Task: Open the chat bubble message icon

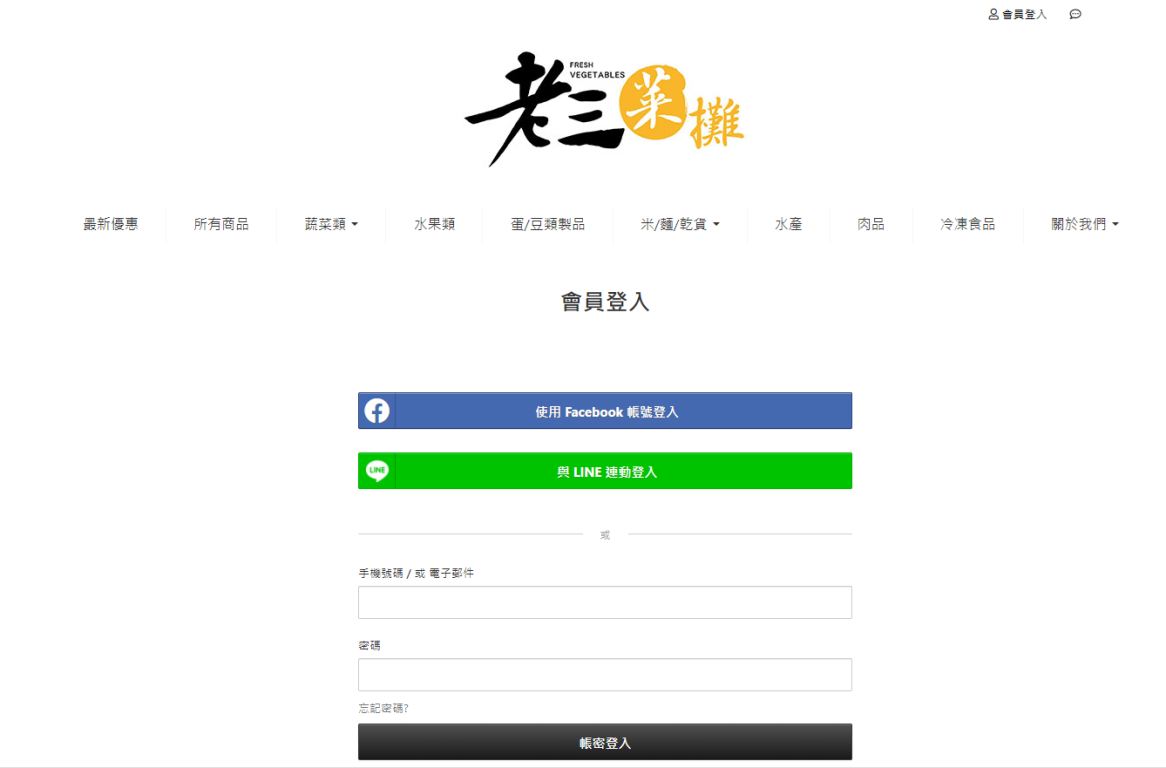Action: coord(1075,14)
